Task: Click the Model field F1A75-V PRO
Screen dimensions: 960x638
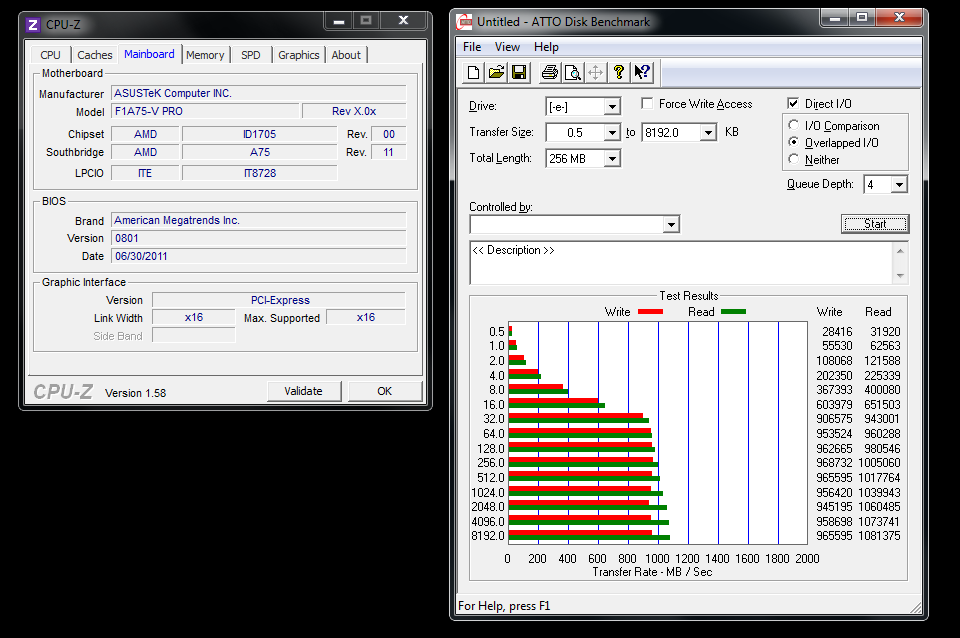Action: tap(206, 111)
